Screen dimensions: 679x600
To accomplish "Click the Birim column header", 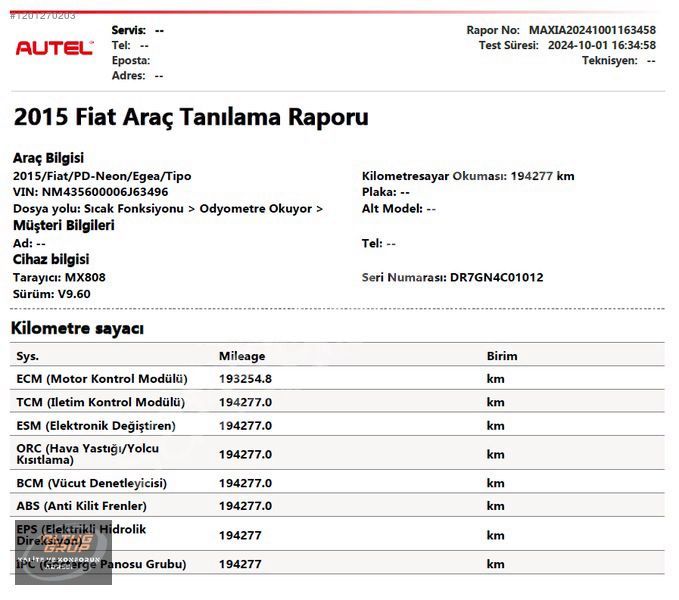I will point(501,356).
